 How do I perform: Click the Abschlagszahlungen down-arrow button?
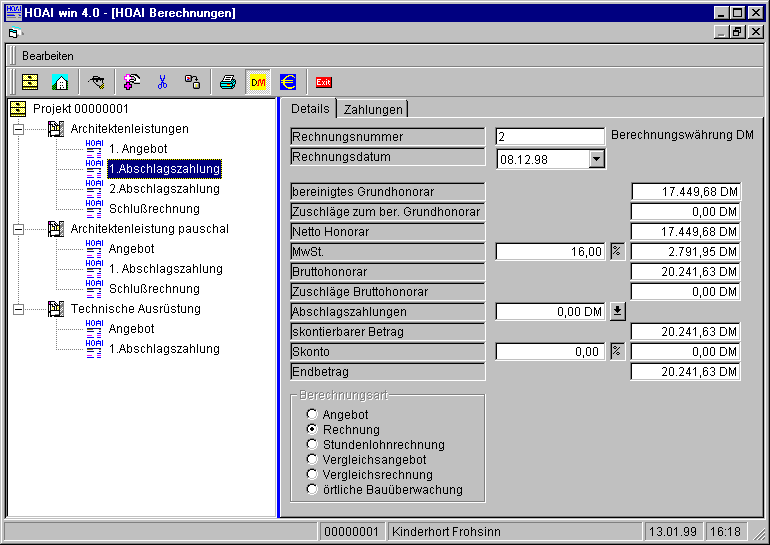617,311
